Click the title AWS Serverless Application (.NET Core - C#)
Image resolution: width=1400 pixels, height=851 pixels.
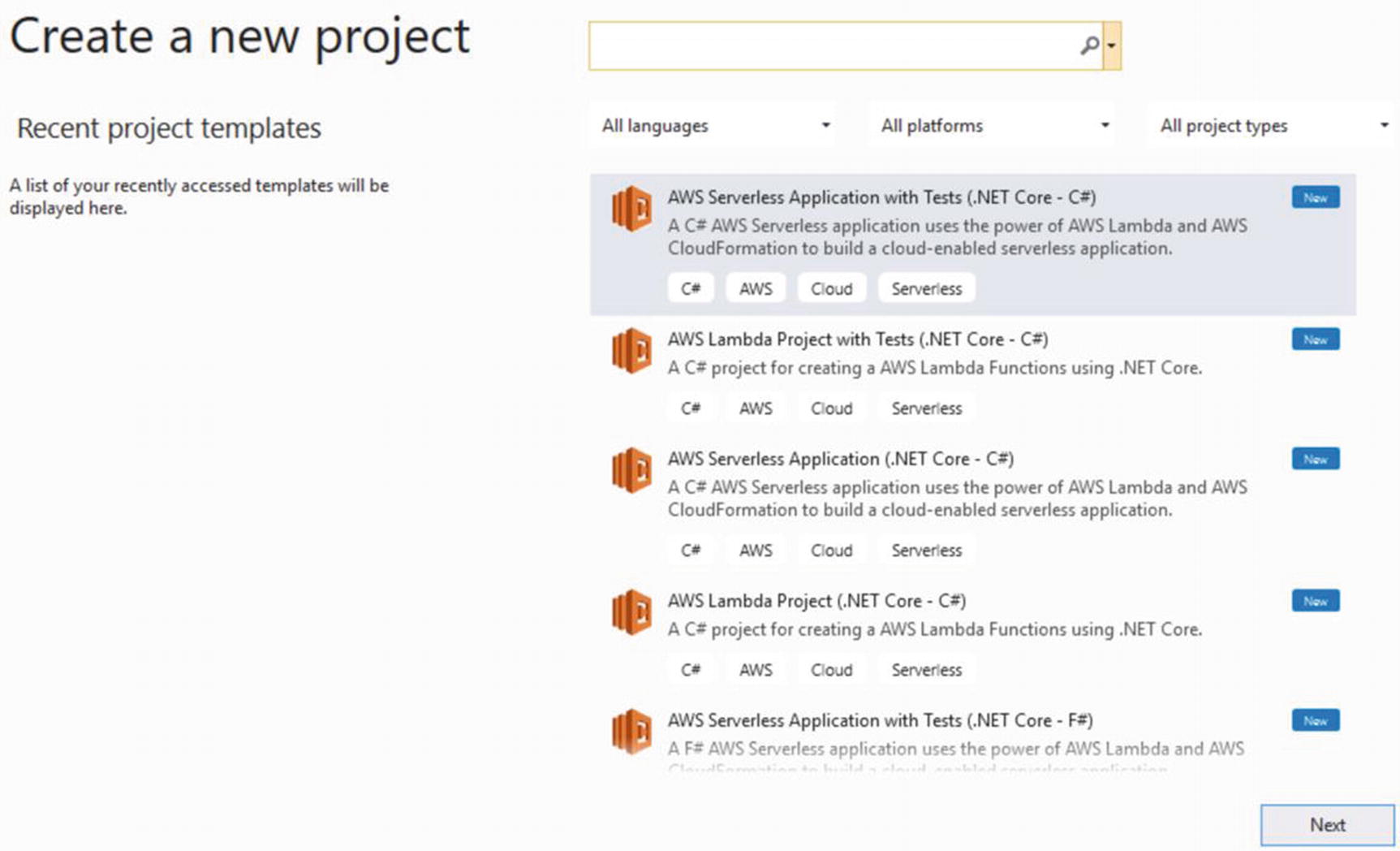click(840, 459)
